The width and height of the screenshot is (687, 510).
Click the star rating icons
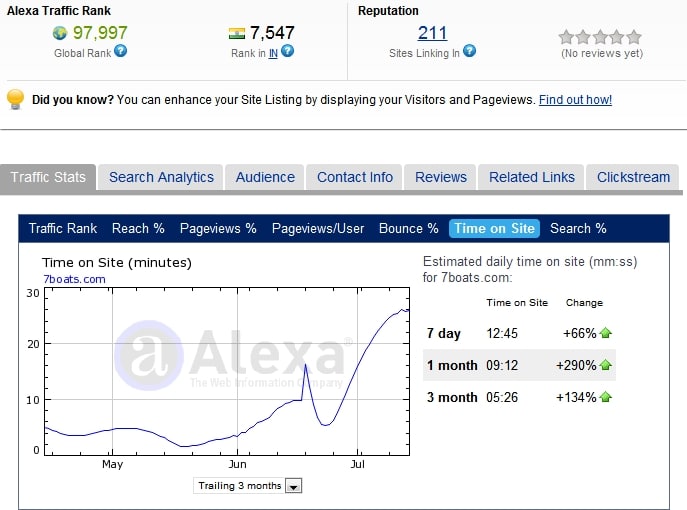(600, 36)
